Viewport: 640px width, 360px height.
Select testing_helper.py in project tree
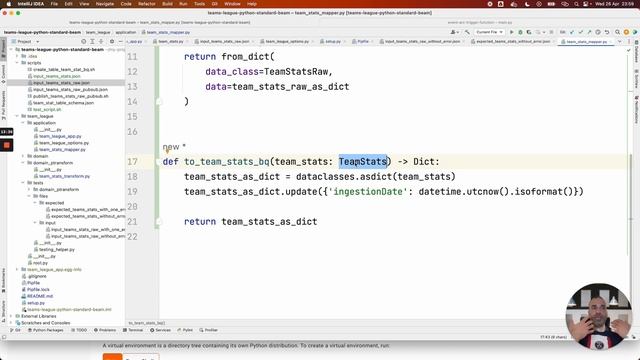pyautogui.click(x=56, y=249)
